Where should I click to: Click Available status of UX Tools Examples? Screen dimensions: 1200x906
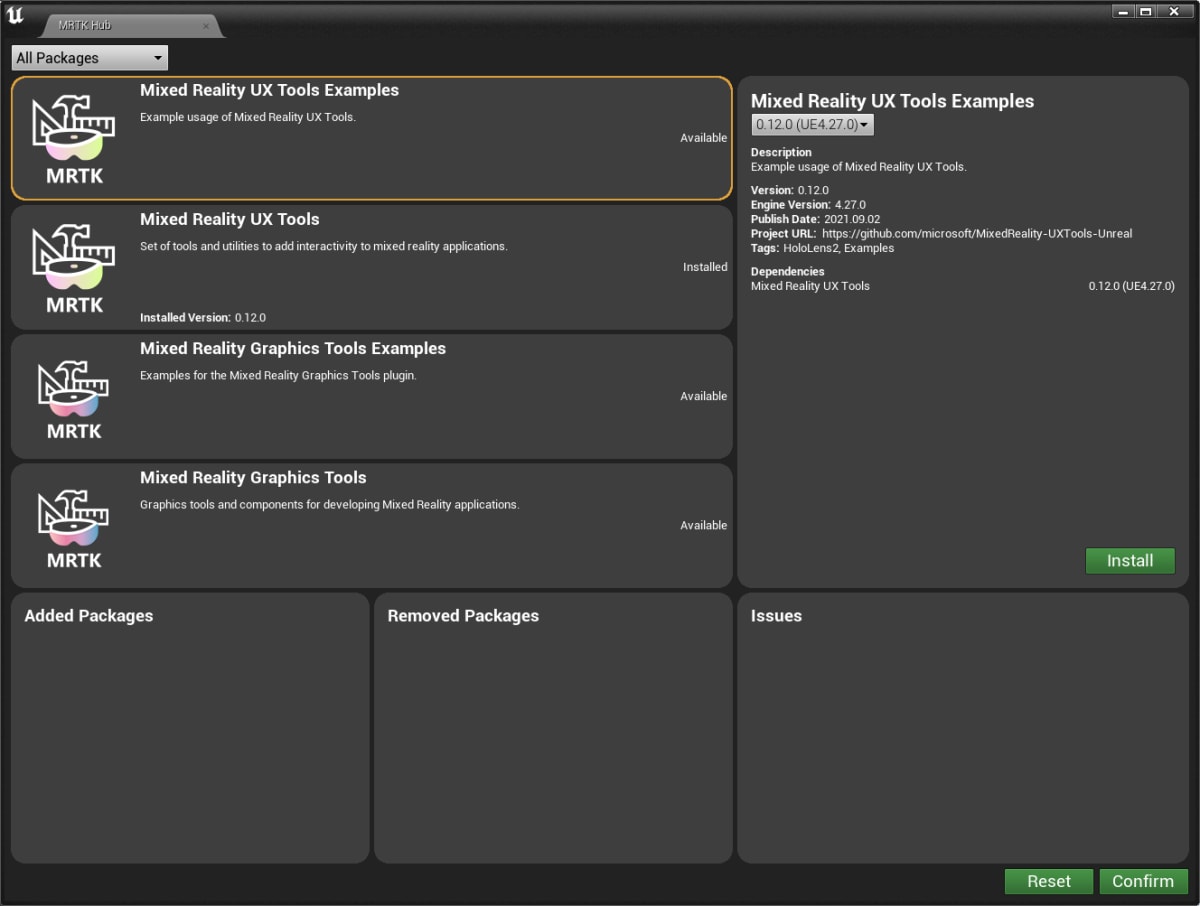point(704,138)
